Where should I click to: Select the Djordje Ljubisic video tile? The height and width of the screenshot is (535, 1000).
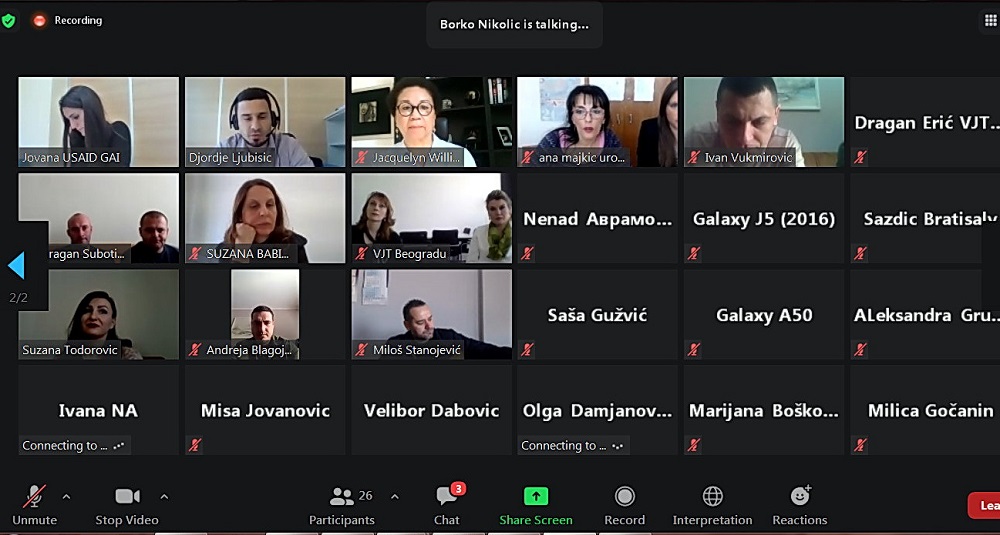pos(265,122)
